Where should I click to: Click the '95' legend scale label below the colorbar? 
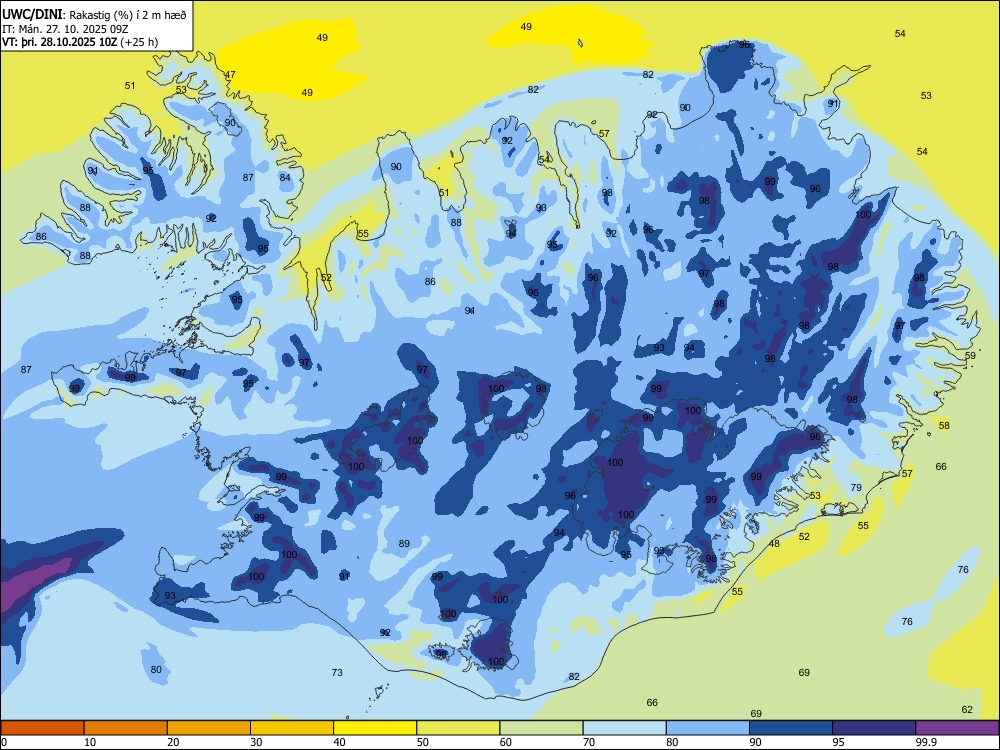point(839,742)
